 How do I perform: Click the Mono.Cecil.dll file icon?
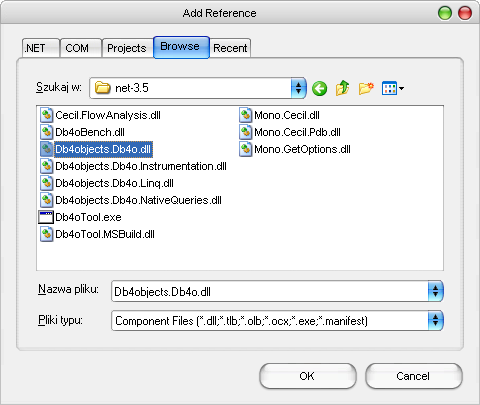click(x=245, y=115)
